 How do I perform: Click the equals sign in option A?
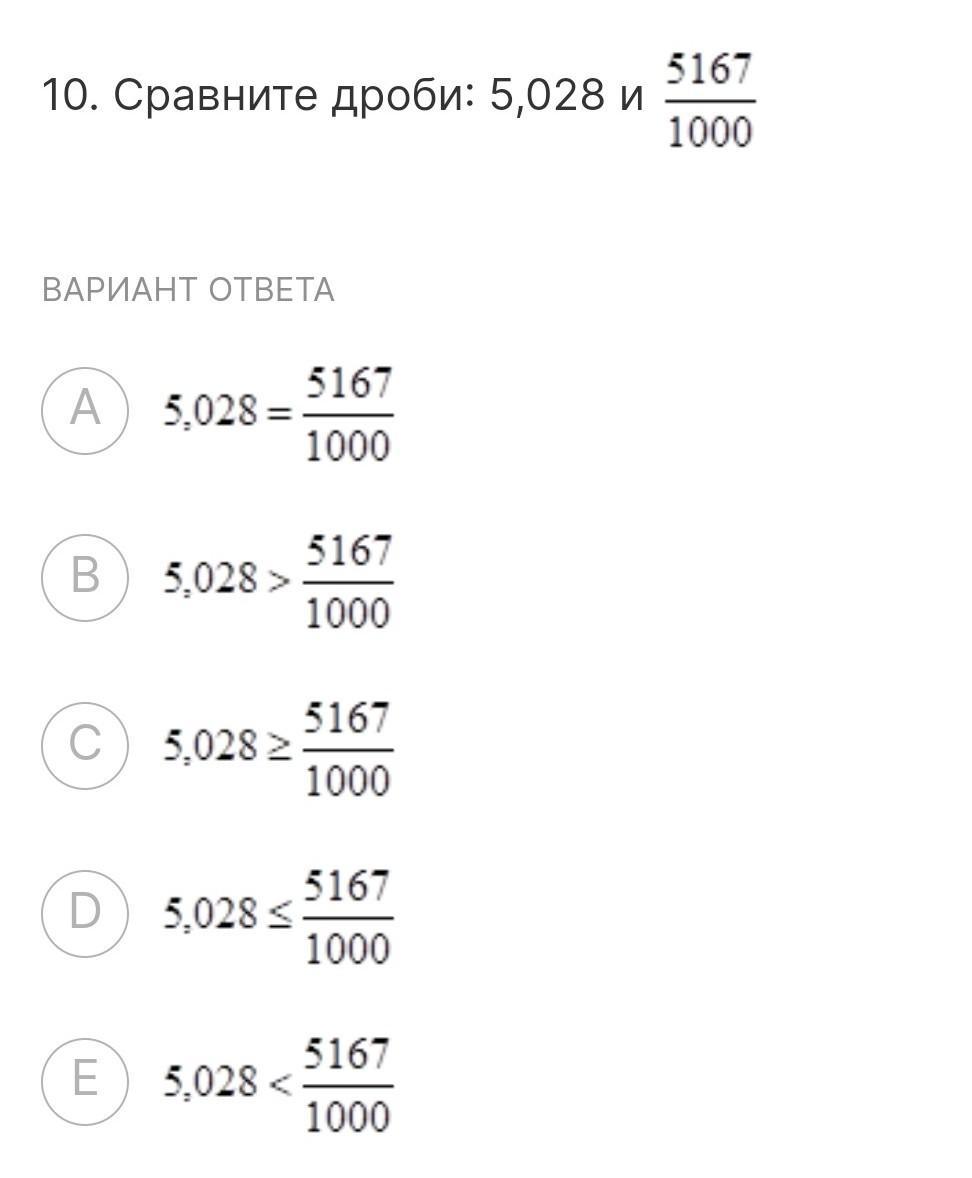tap(279, 414)
